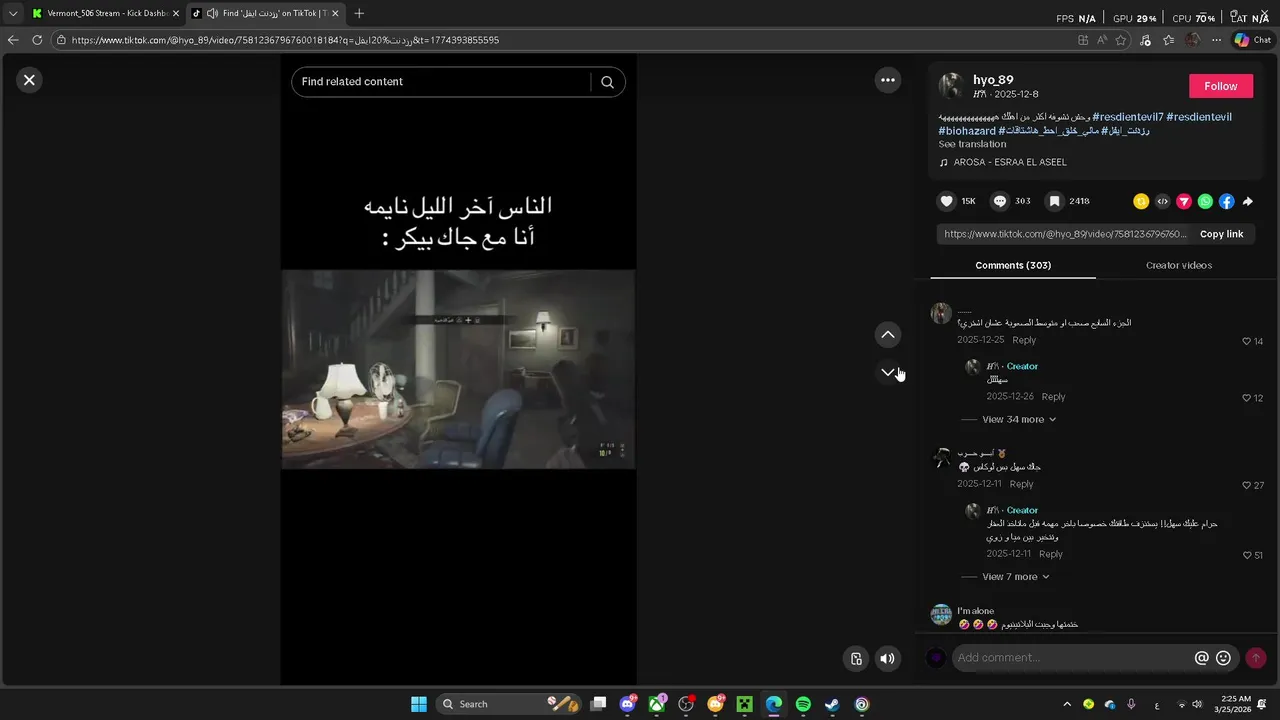The image size is (1280, 720).
Task: Follow the hyo_89 account
Action: coord(1221,86)
